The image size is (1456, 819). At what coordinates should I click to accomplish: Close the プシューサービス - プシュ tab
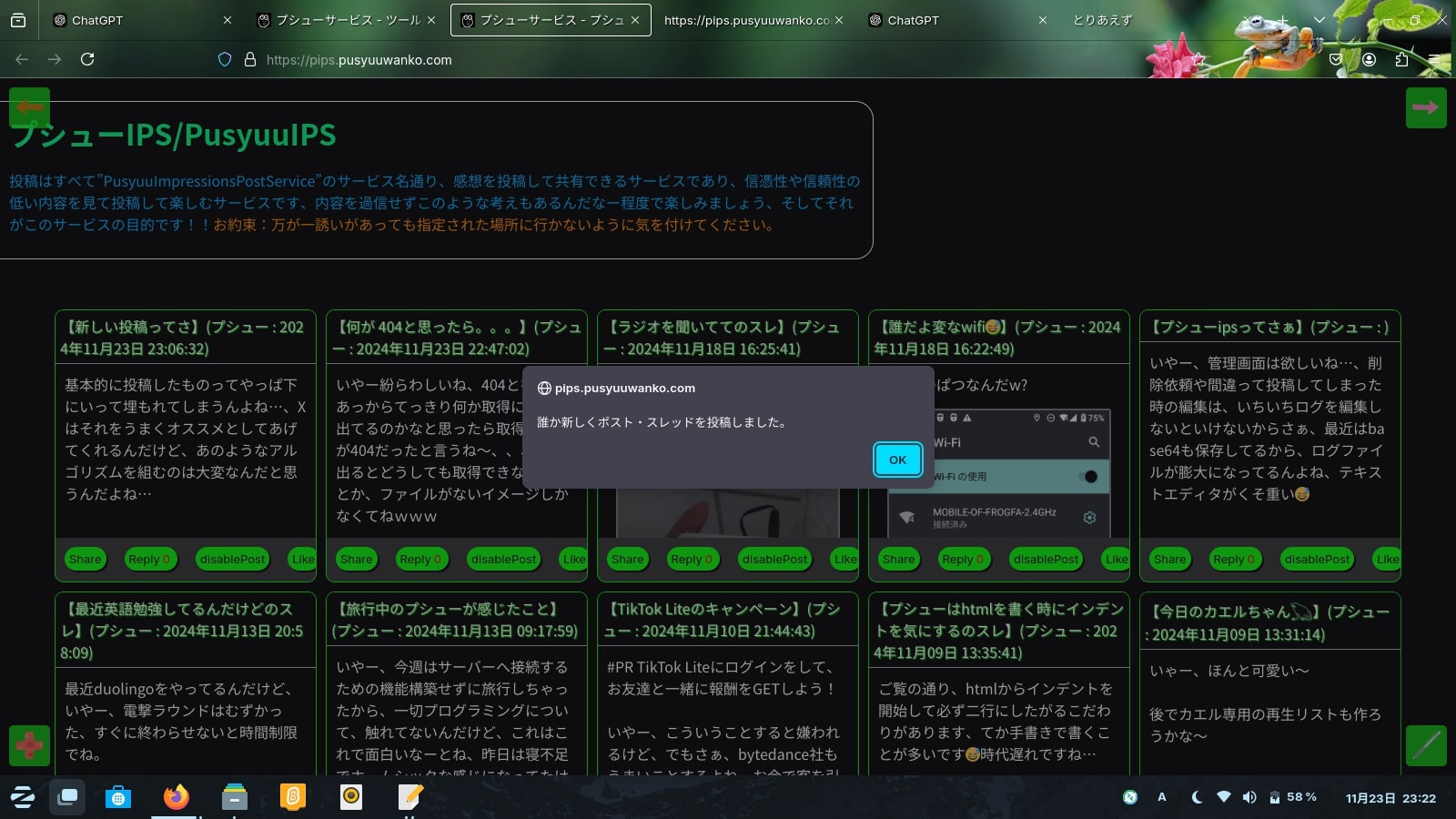pos(635,20)
